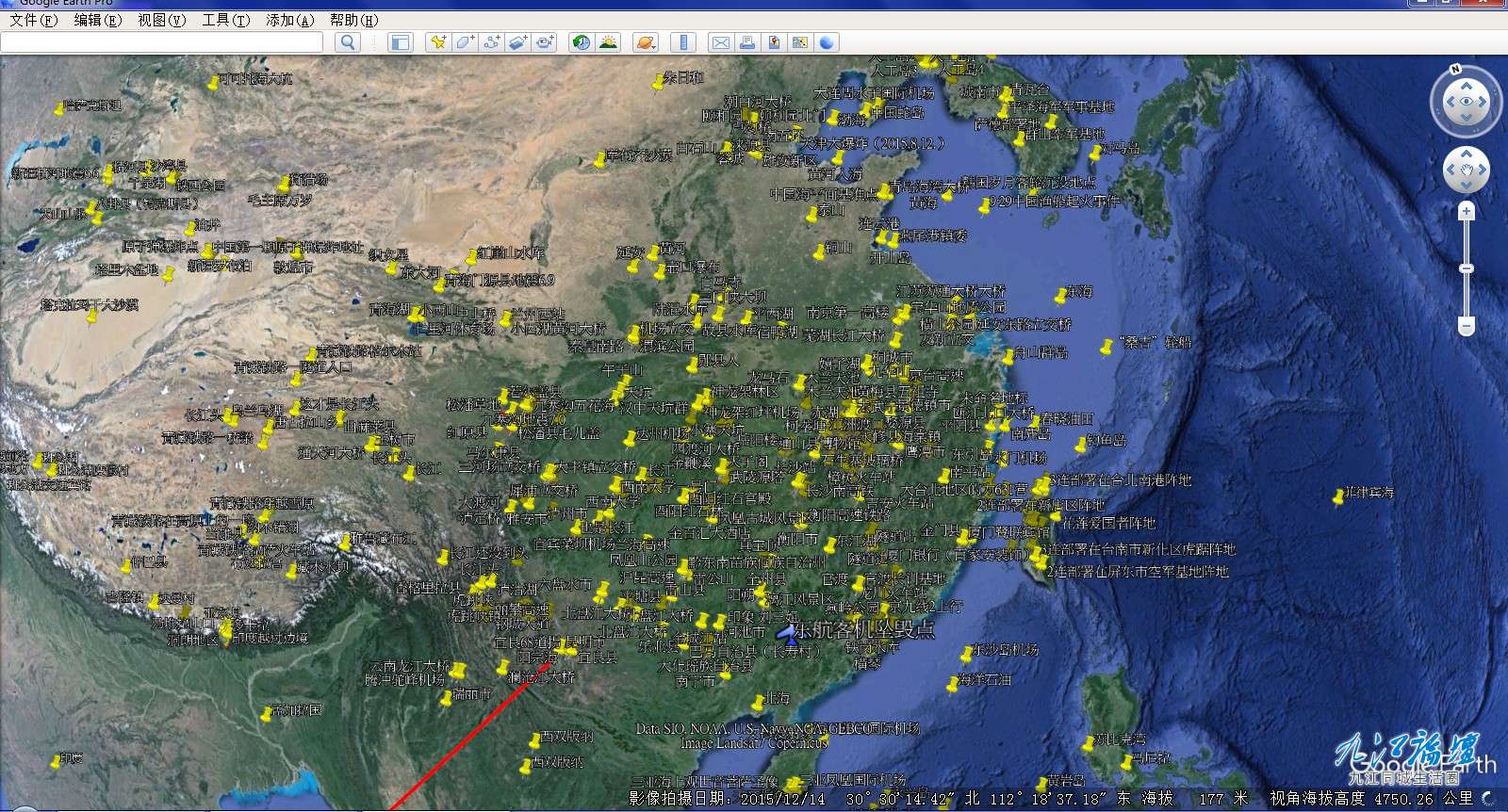The height and width of the screenshot is (812, 1508).
Task: Open the 文件(F) menu
Action: click(33, 20)
